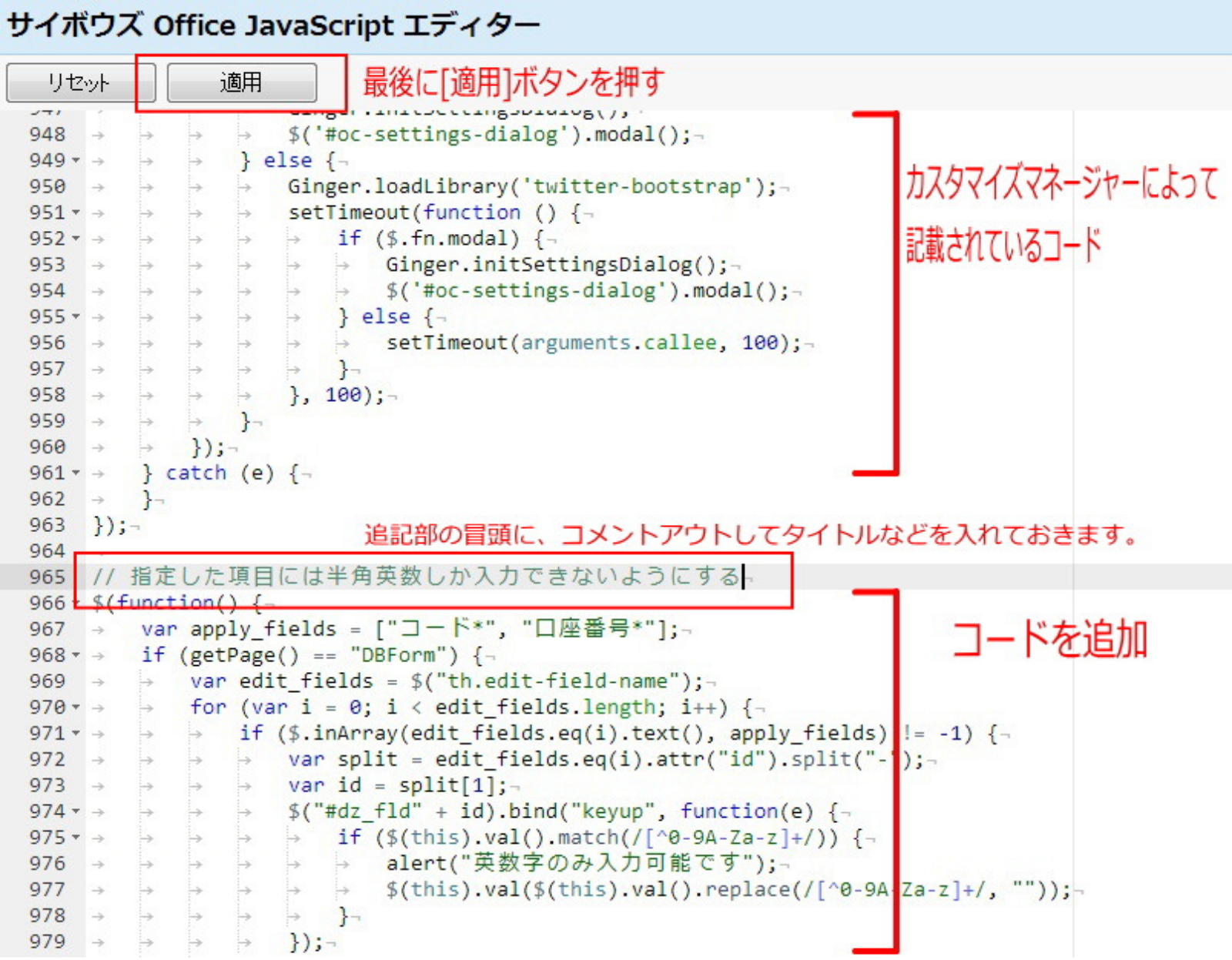Collapse the fold arrow at line 955
The height and width of the screenshot is (960, 1232).
click(x=75, y=316)
